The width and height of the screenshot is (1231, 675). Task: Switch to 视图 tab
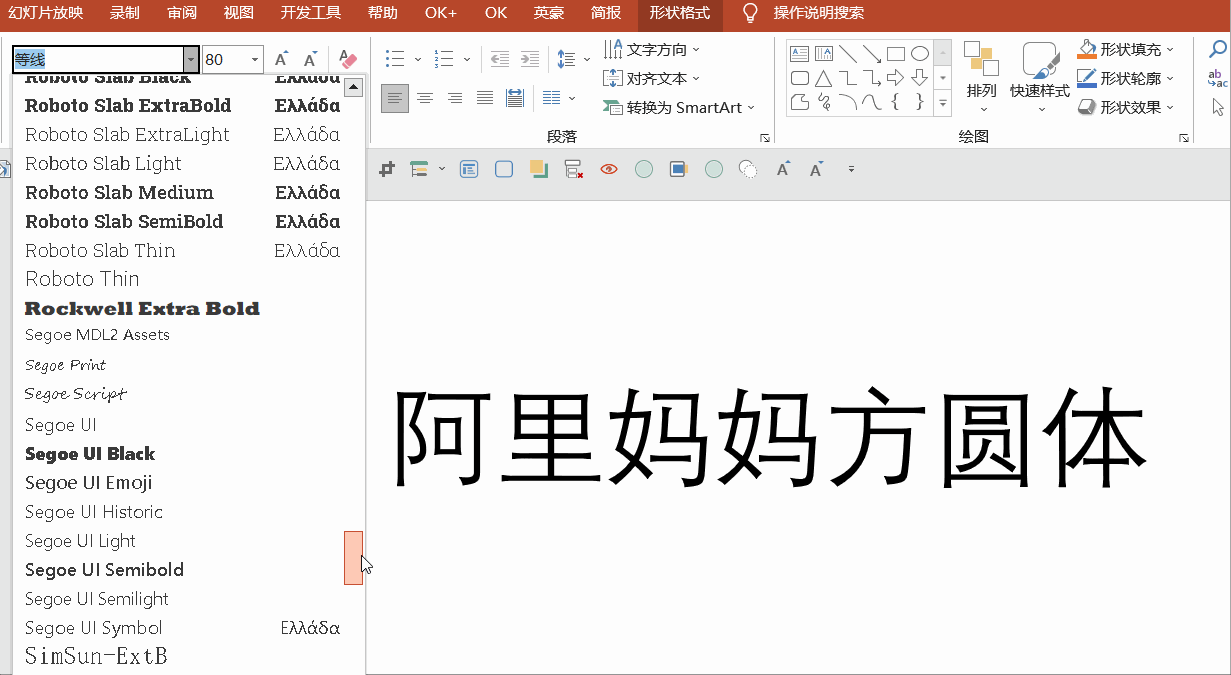(239, 13)
